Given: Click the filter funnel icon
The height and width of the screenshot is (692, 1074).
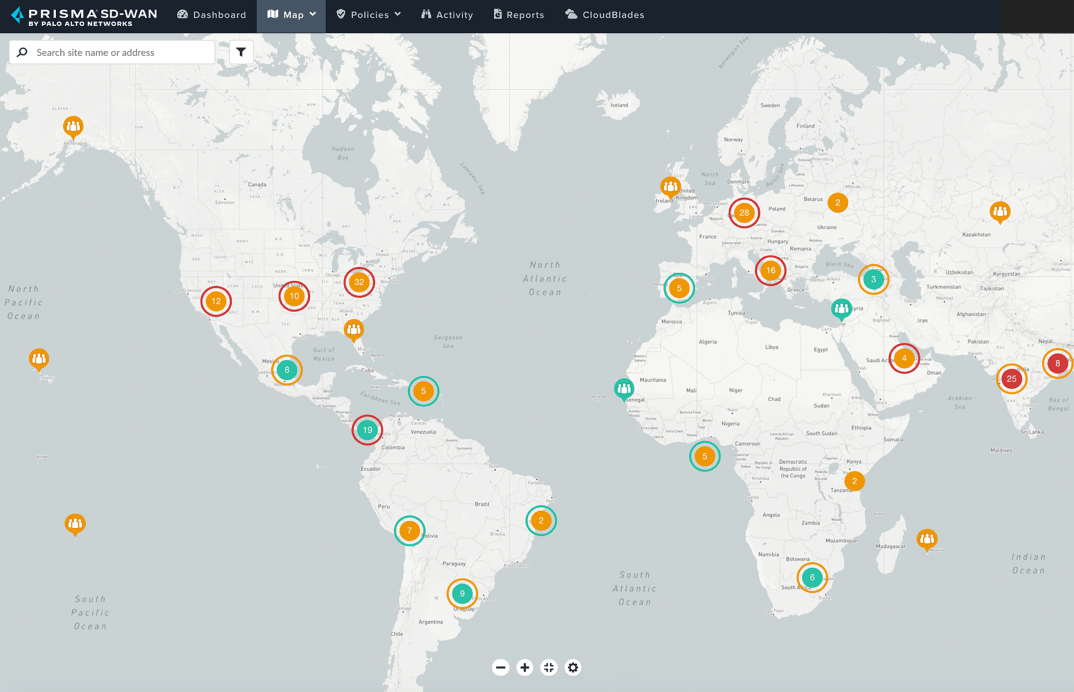Looking at the screenshot, I should 241,52.
